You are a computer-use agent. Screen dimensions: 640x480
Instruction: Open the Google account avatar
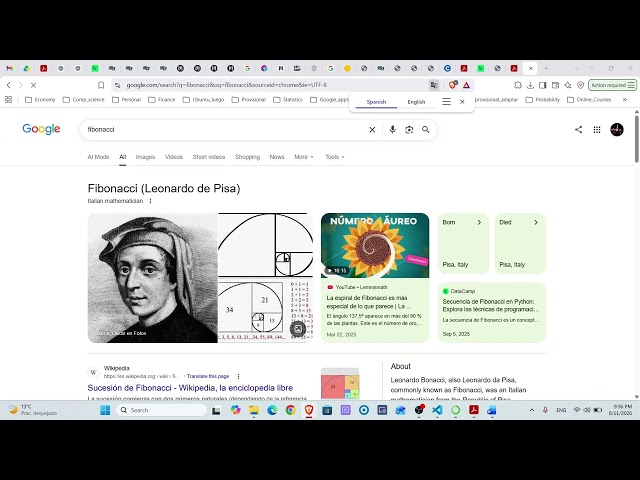(x=617, y=129)
